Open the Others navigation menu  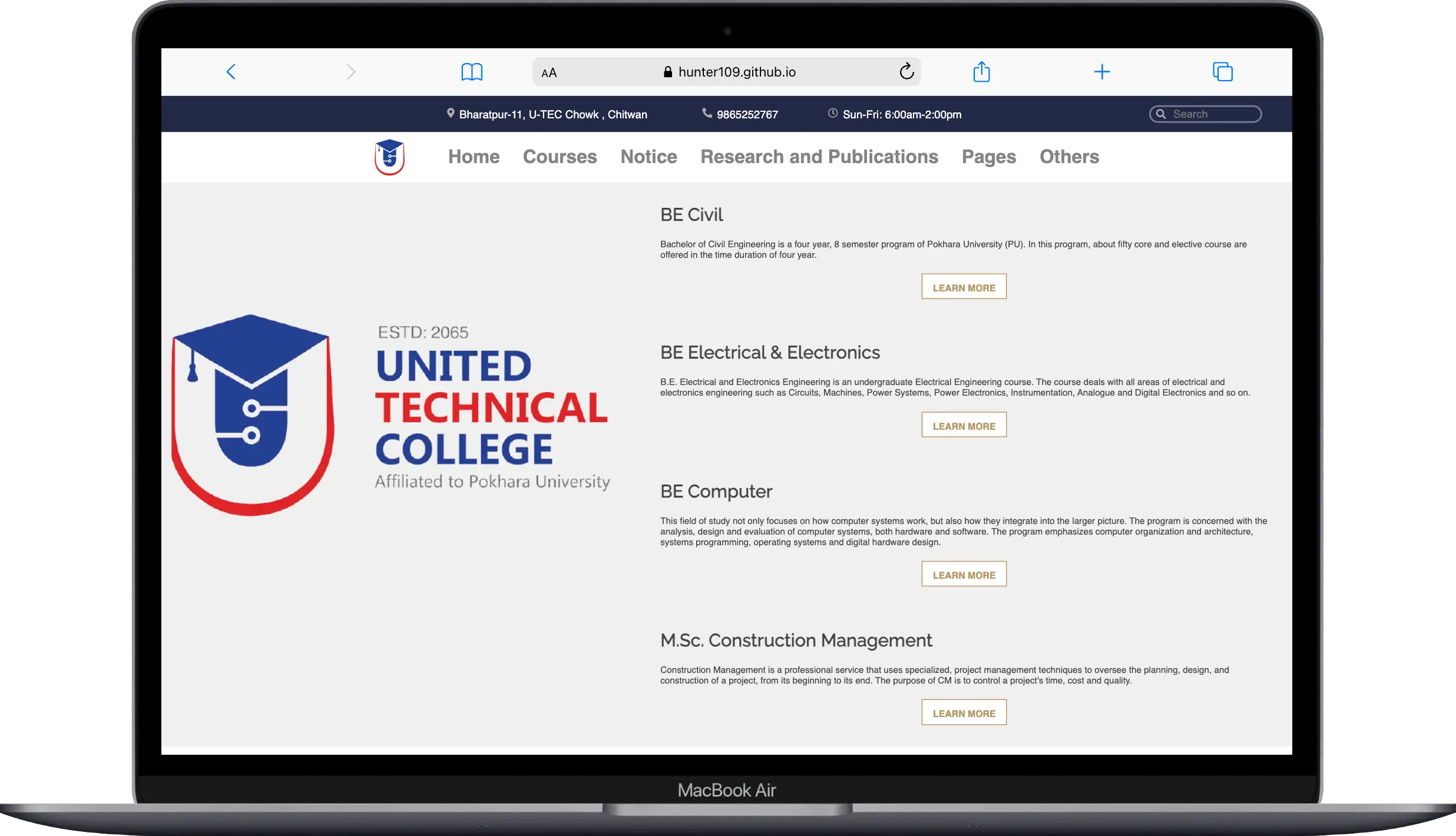[1068, 157]
